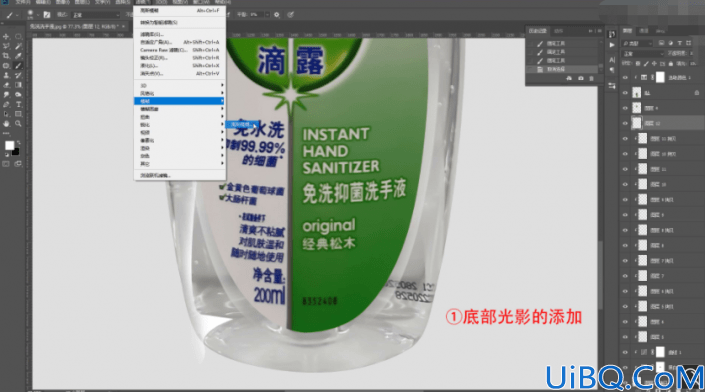This screenshot has width=705, height=392.
Task: Create new snapshot with camera icon
Action: [580, 79]
